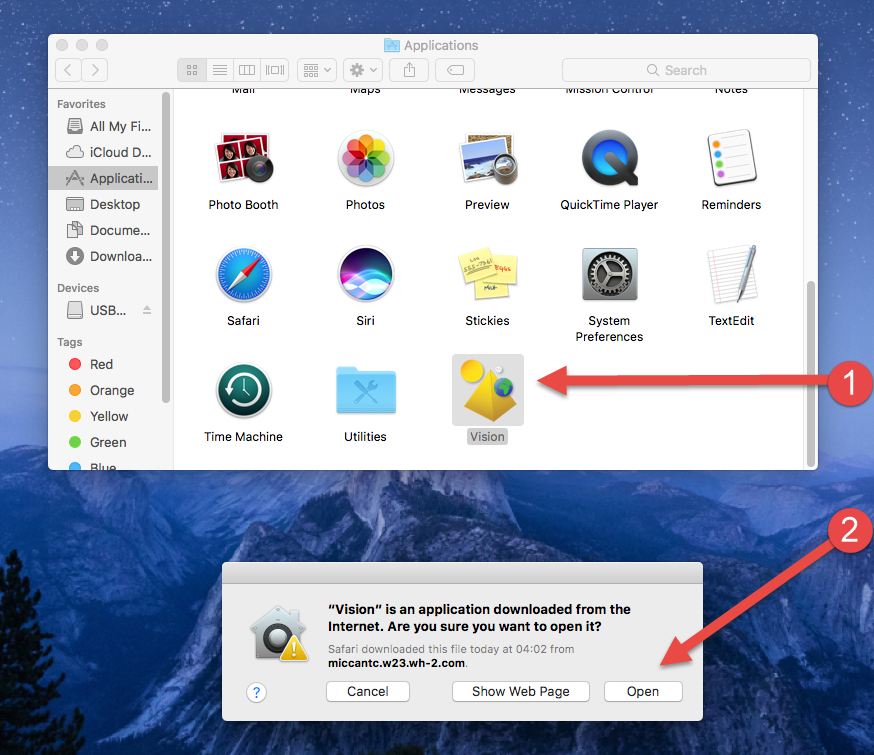
Task: Click the Share toolbar button
Action: [409, 70]
